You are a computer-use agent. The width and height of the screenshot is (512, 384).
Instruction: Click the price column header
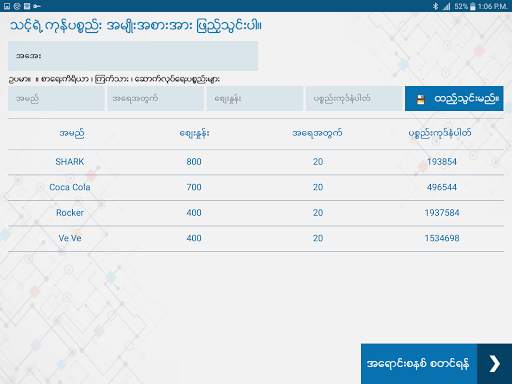(194, 133)
